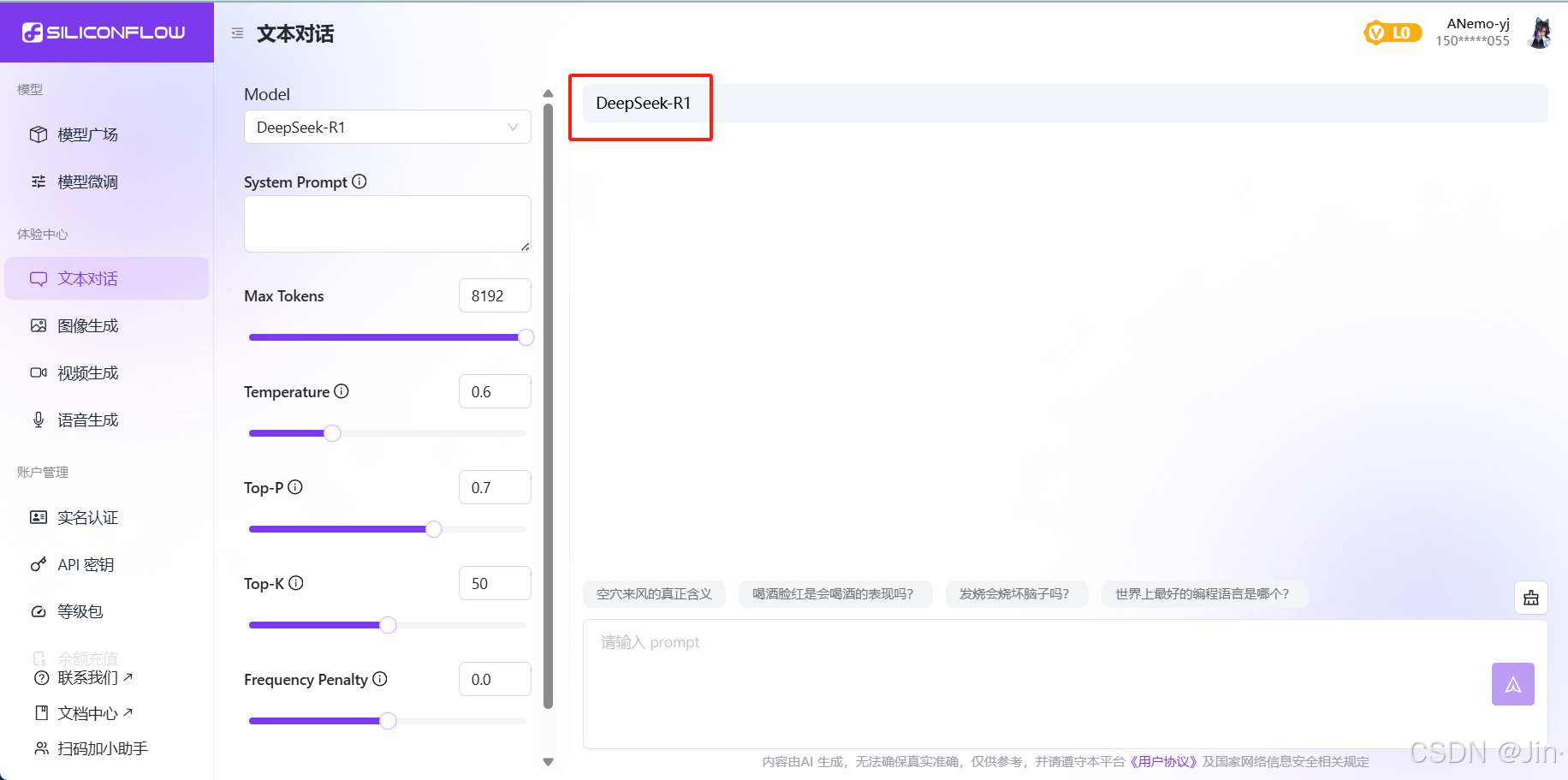1568x780 pixels.
Task: Click the settings panel scroll down arrow
Action: point(549,761)
